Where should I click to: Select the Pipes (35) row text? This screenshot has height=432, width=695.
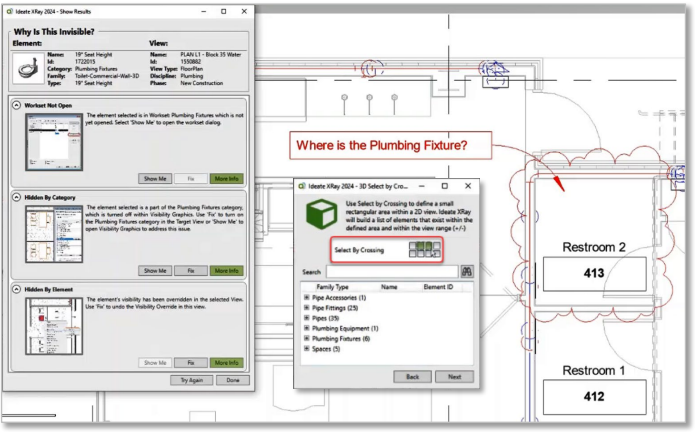[x=325, y=318]
